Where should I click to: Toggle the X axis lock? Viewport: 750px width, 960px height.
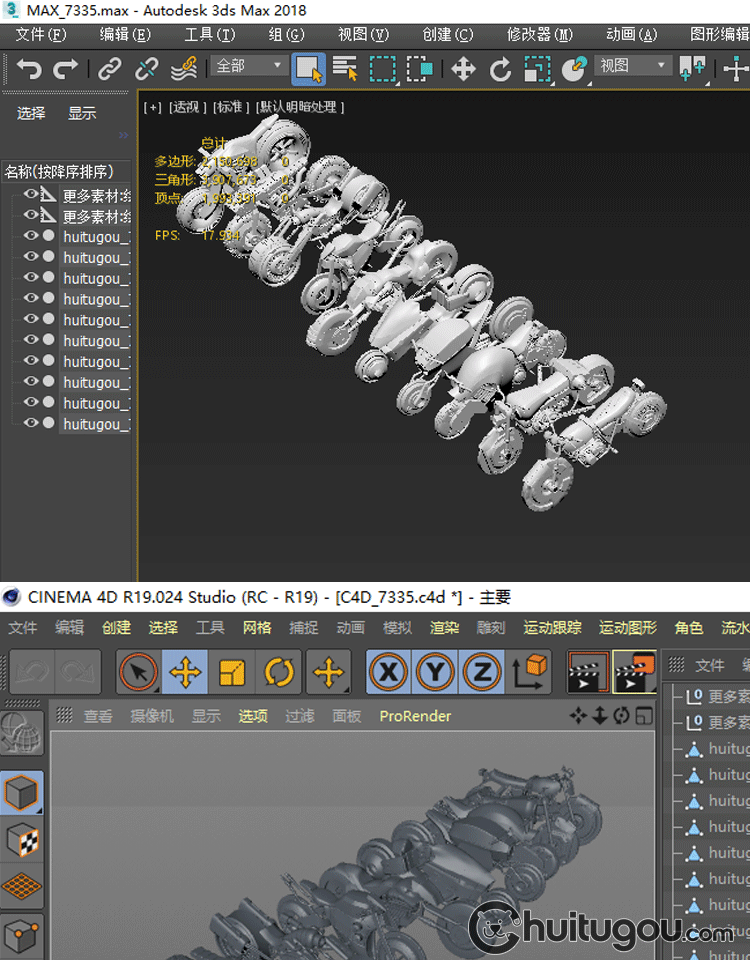click(x=389, y=673)
